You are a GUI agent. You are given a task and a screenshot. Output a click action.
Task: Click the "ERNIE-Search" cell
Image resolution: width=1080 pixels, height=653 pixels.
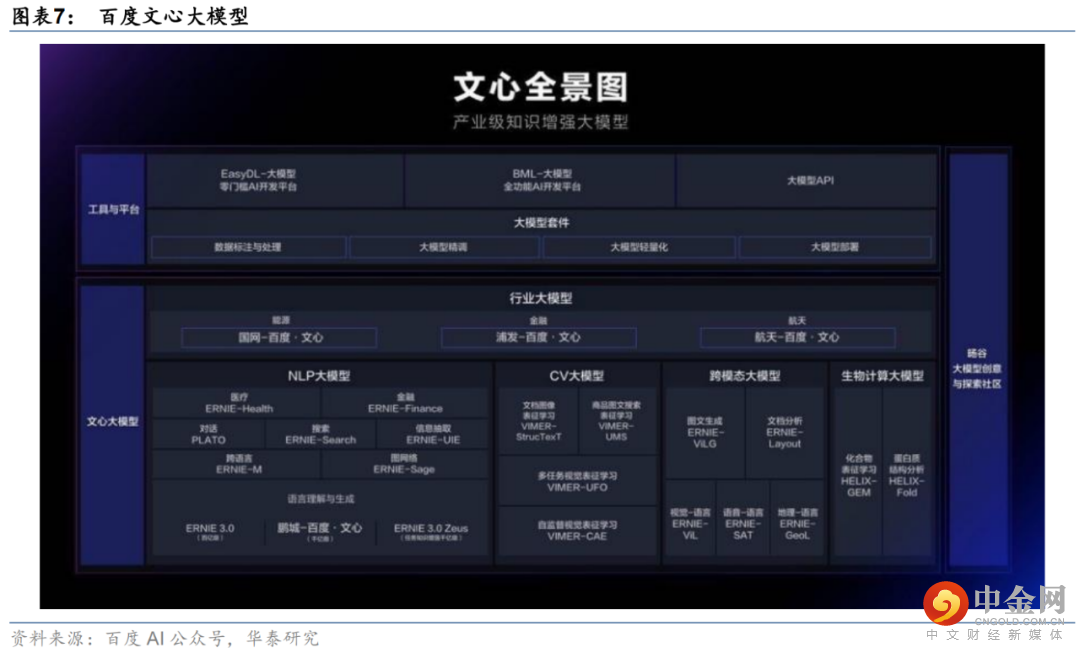click(320, 434)
